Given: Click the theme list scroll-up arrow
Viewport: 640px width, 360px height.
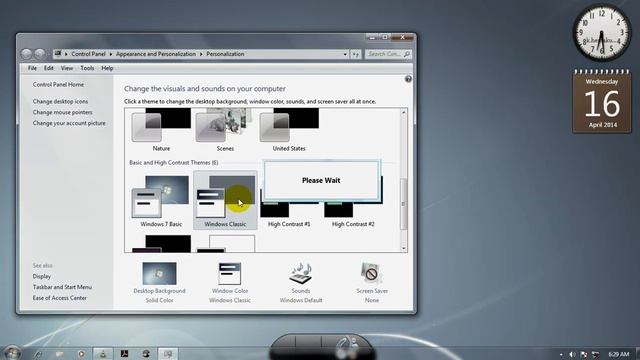Looking at the screenshot, I should tap(404, 112).
